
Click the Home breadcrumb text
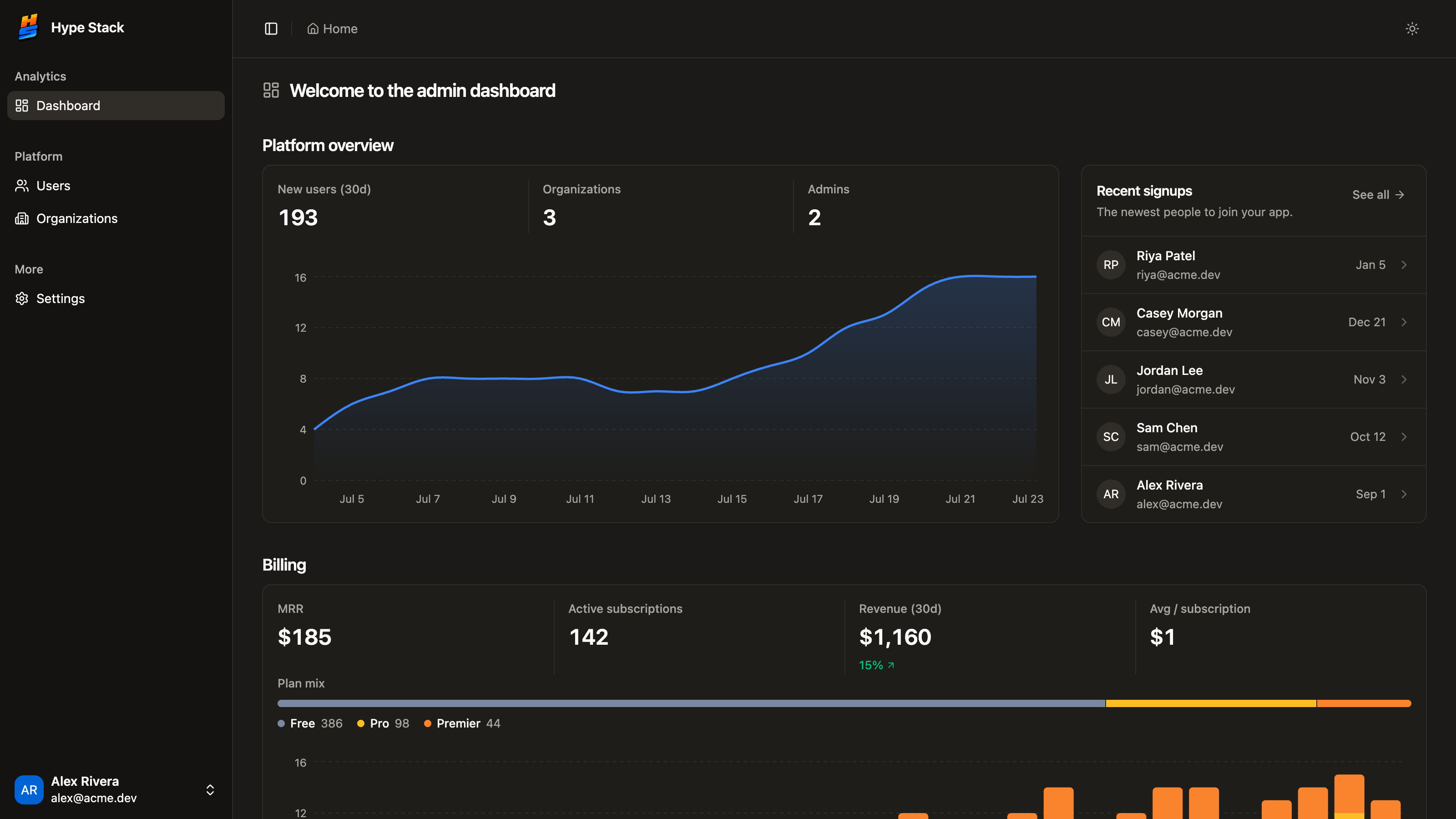point(340,29)
